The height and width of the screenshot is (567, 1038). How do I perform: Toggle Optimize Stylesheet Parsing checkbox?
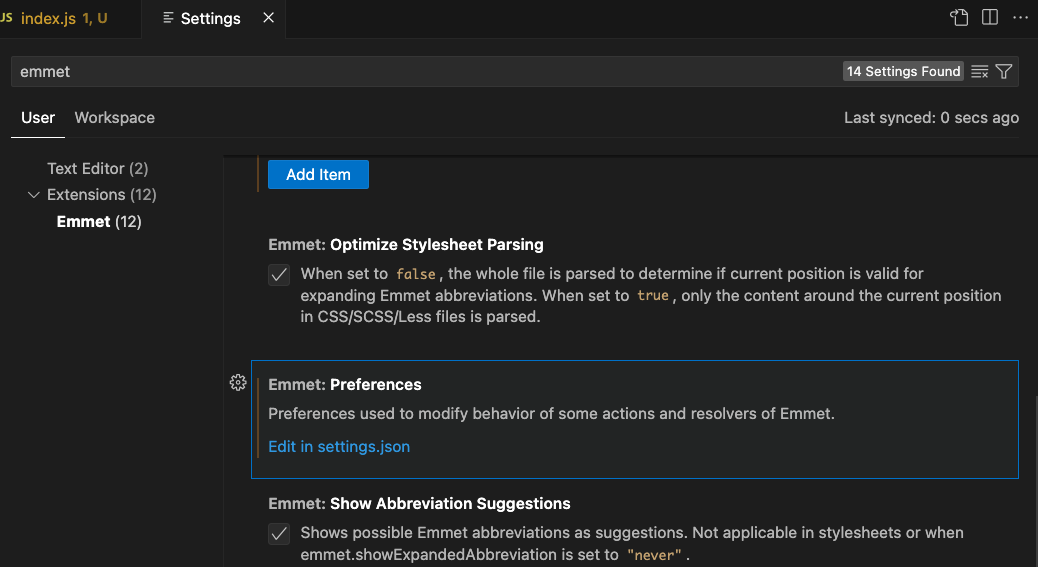279,275
